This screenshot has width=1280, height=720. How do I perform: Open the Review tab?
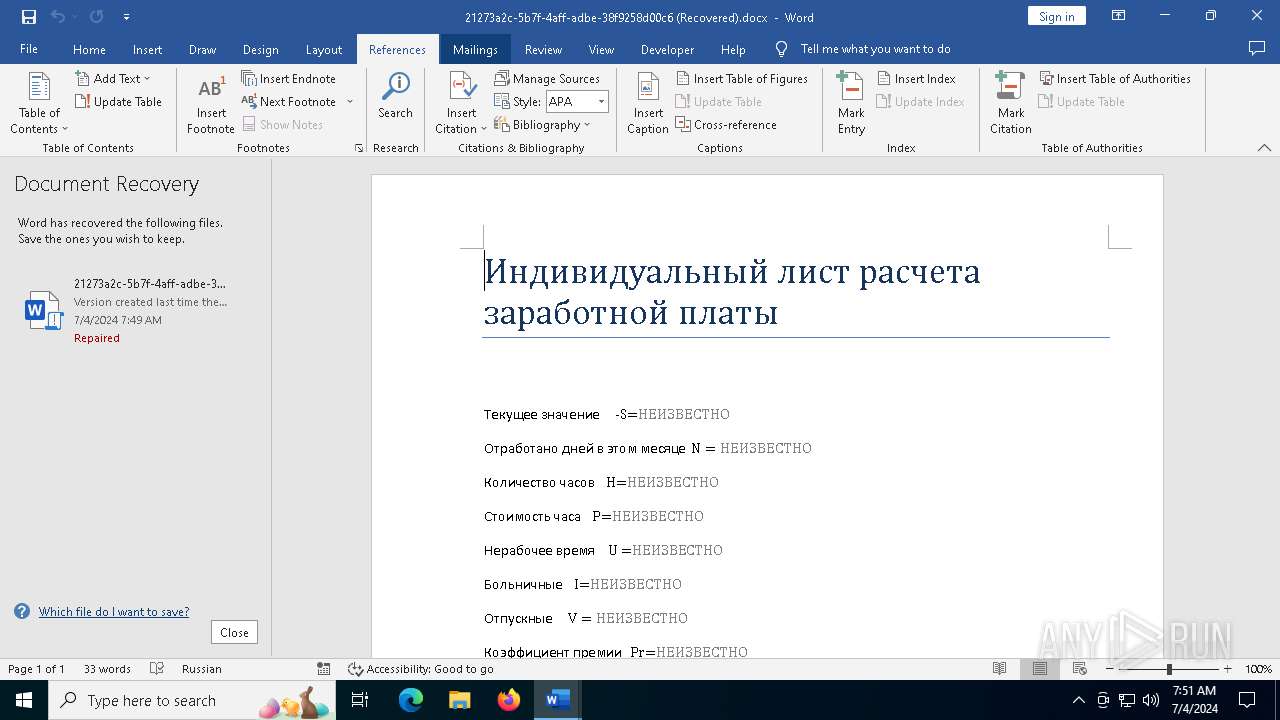(x=543, y=49)
